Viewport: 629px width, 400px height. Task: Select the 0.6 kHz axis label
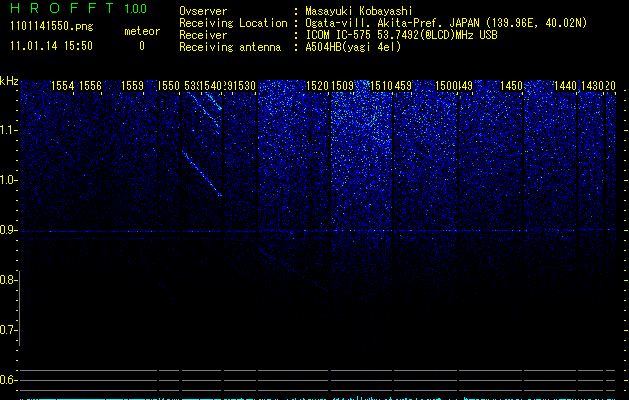(9, 380)
